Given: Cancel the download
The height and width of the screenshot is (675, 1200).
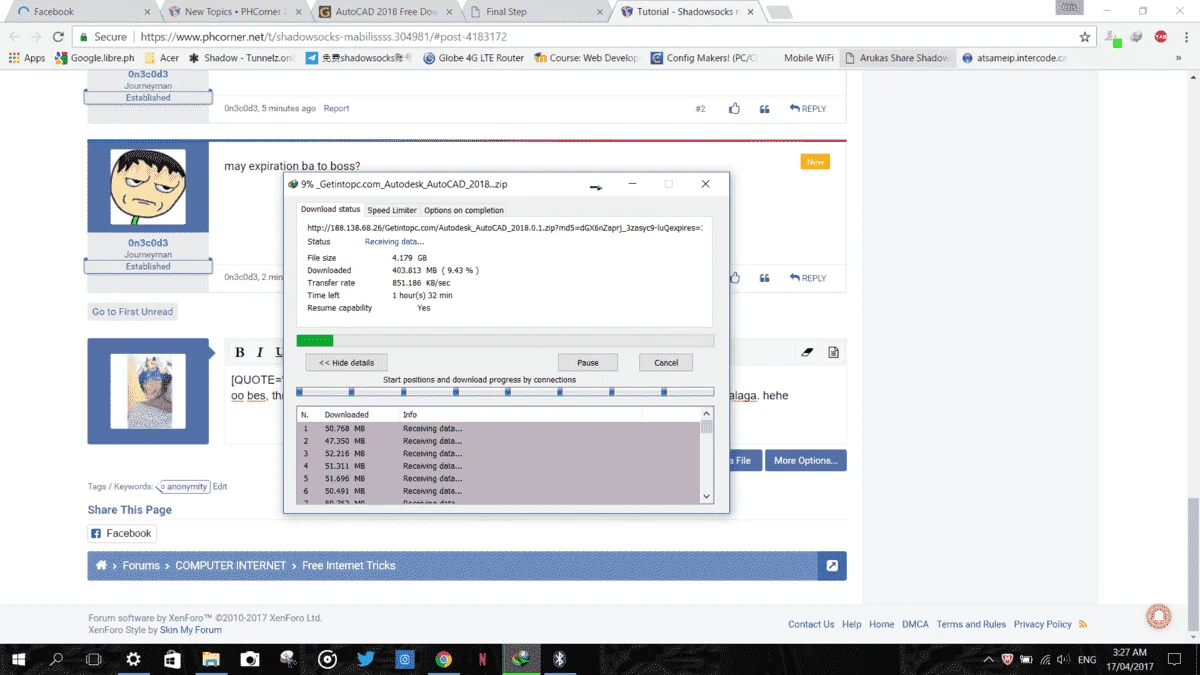Looking at the screenshot, I should click(x=666, y=363).
